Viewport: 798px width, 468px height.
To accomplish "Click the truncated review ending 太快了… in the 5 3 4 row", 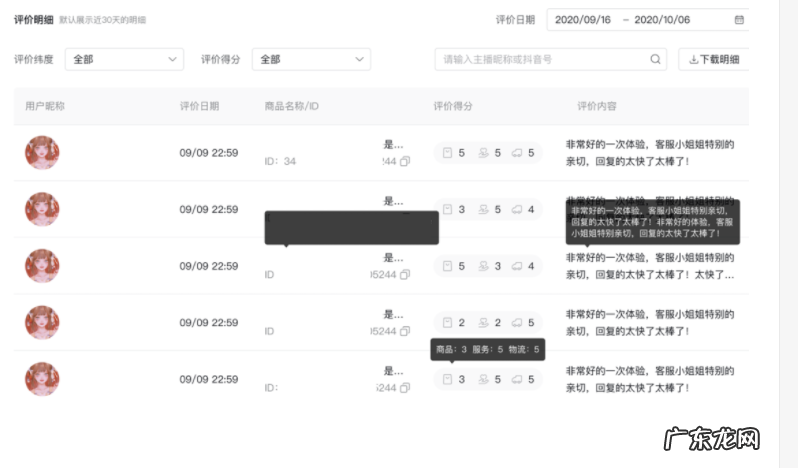I will point(650,266).
